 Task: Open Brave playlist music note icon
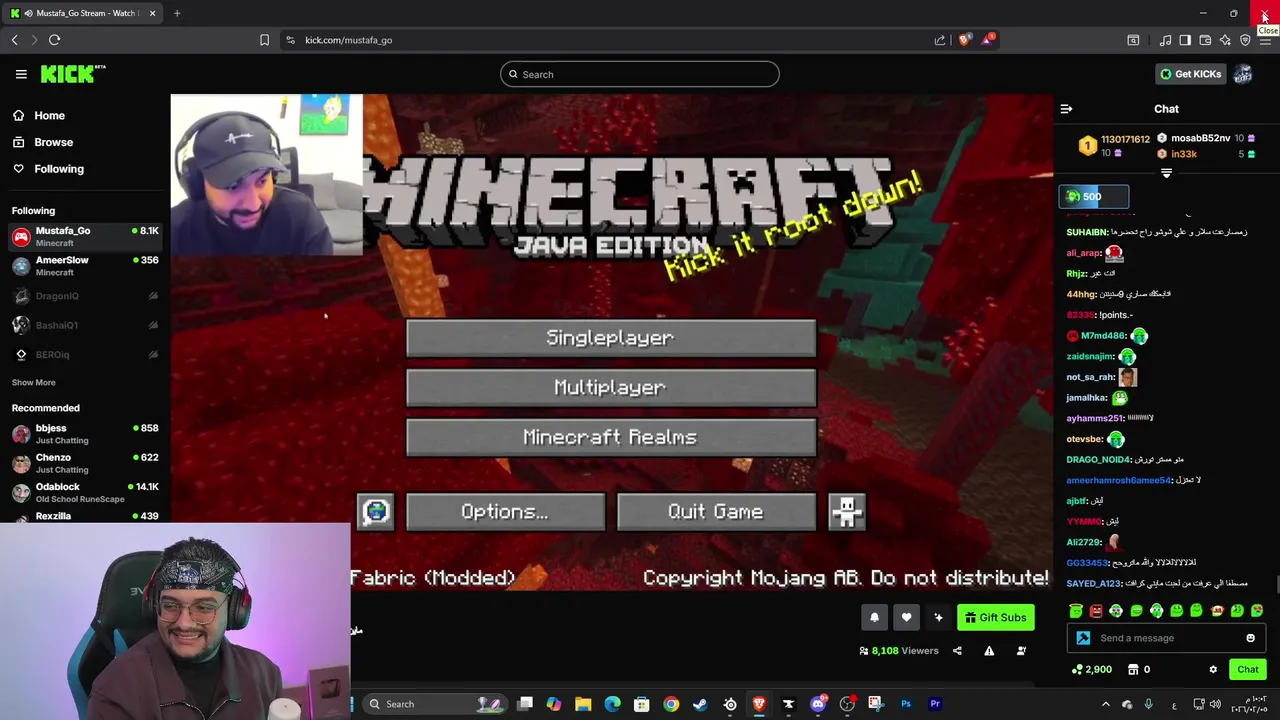pos(1165,40)
